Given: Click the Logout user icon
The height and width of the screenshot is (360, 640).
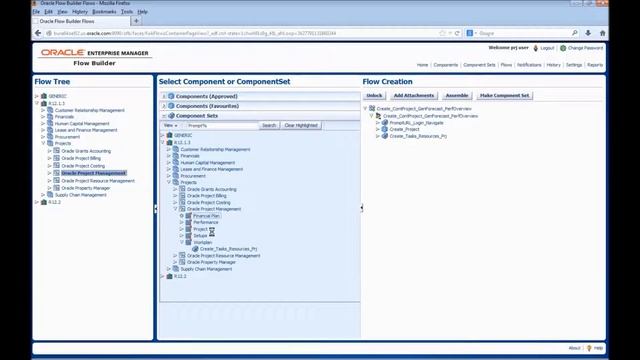Looking at the screenshot, I should [536, 48].
